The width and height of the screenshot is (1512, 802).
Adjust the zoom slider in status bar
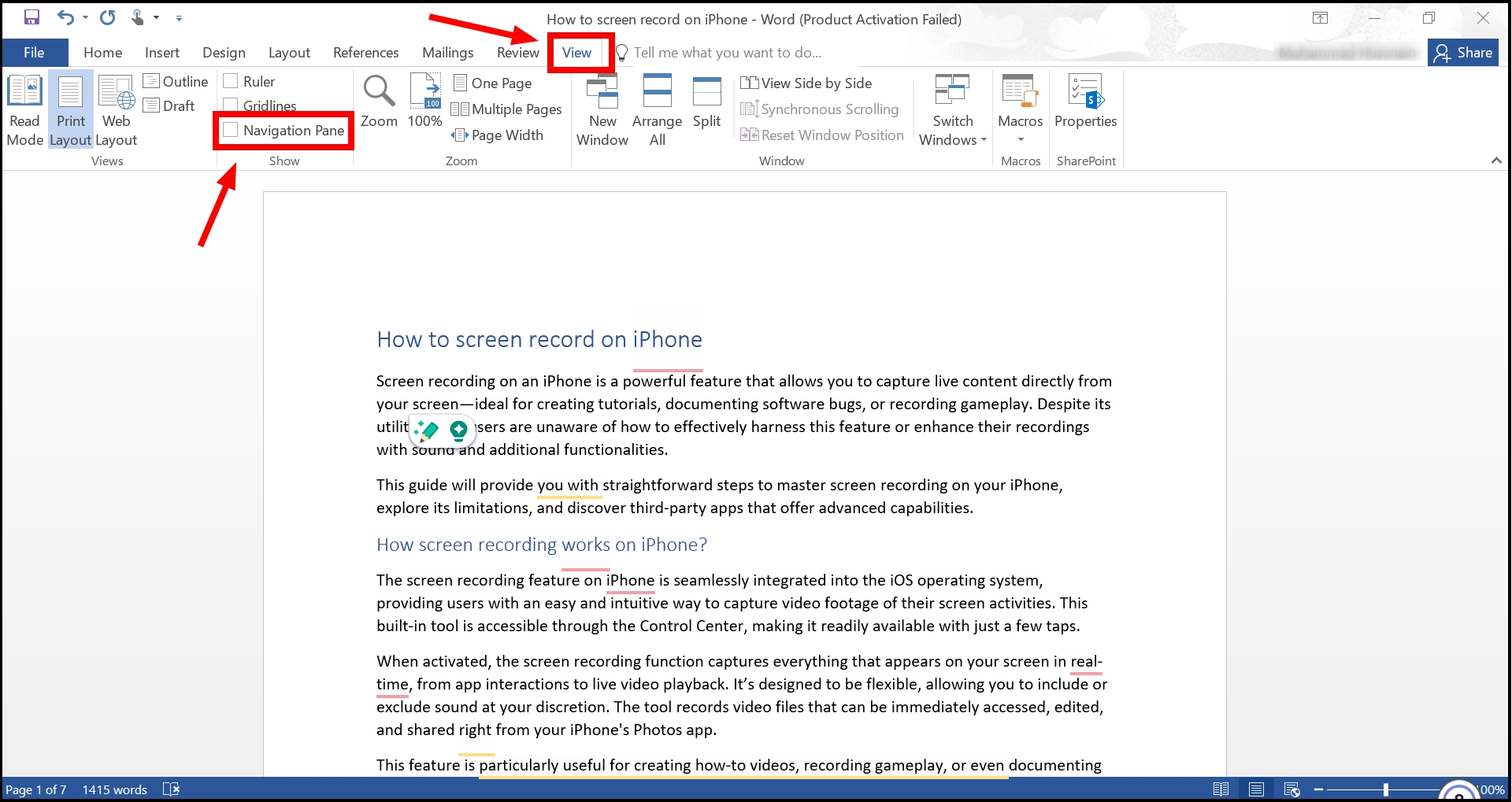pos(1385,789)
